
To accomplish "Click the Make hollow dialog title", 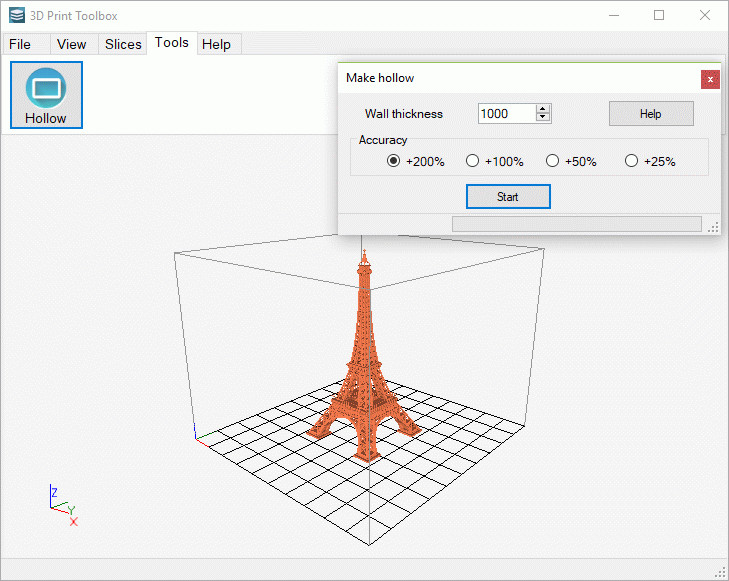I will [380, 78].
